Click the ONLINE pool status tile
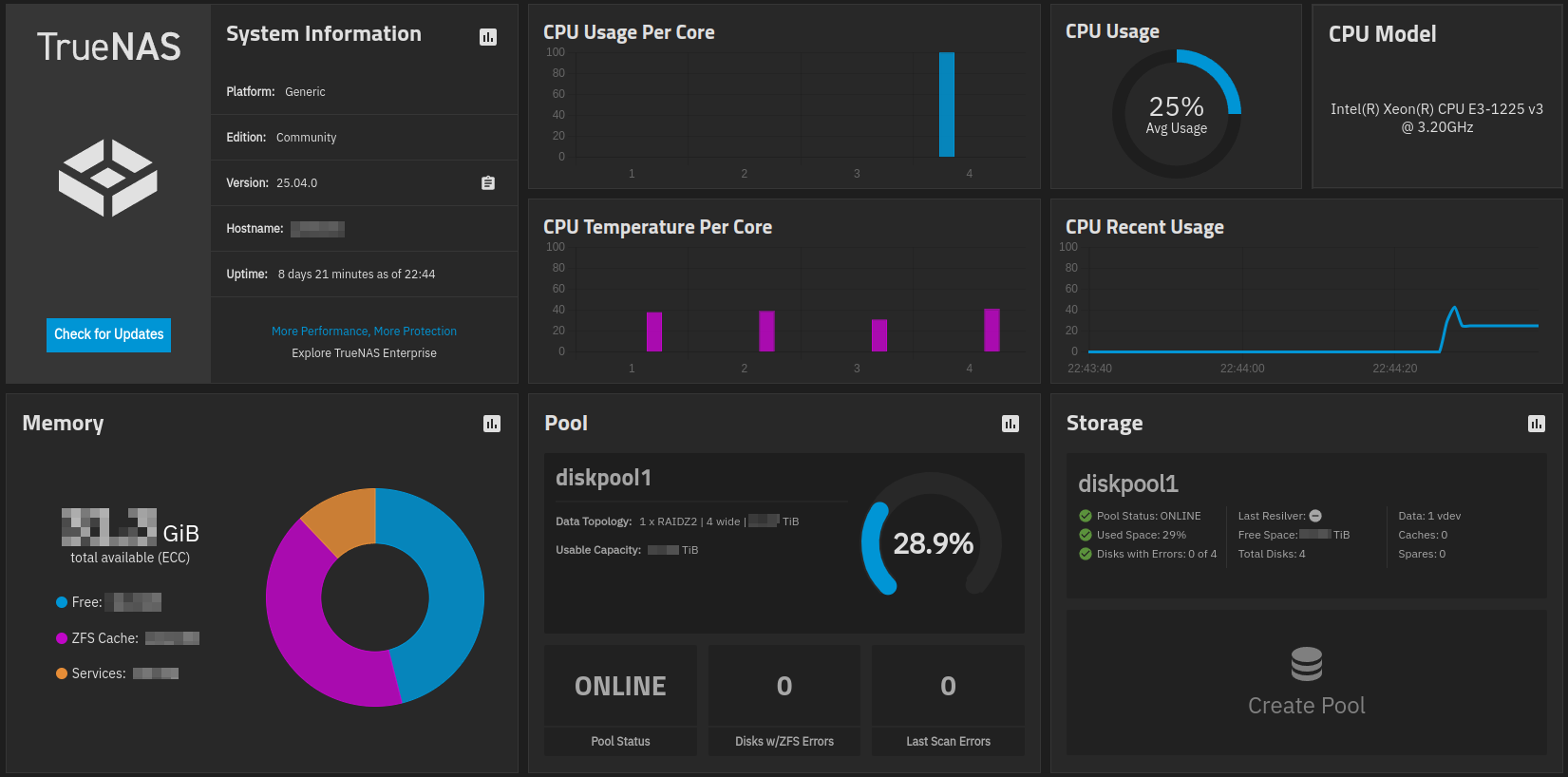The height and width of the screenshot is (777, 1568). pyautogui.click(x=620, y=701)
